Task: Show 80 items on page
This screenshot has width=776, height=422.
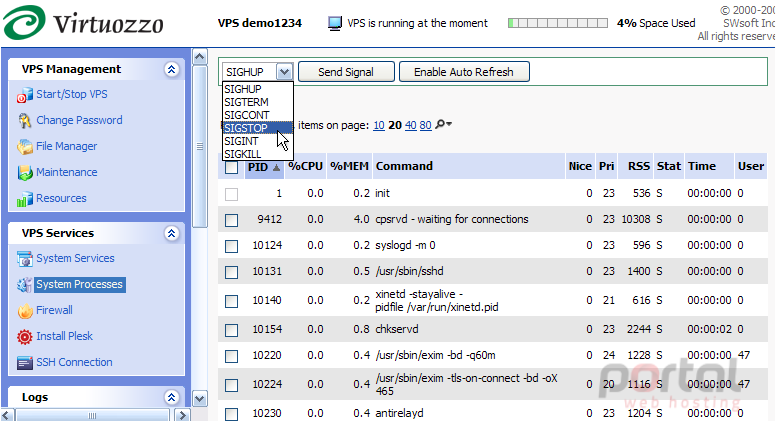Action: coord(426,125)
